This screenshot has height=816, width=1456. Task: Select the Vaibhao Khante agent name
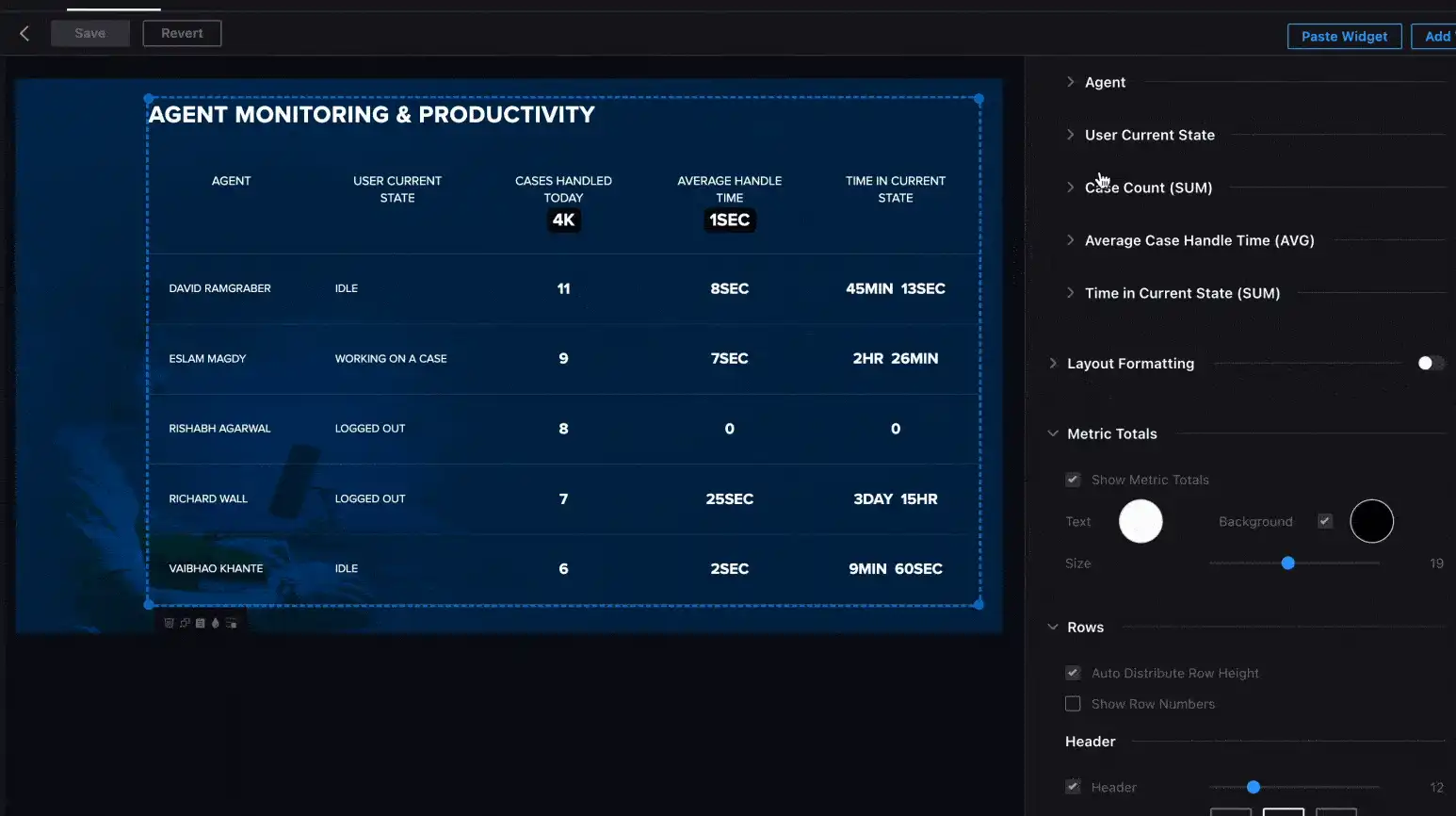click(216, 569)
